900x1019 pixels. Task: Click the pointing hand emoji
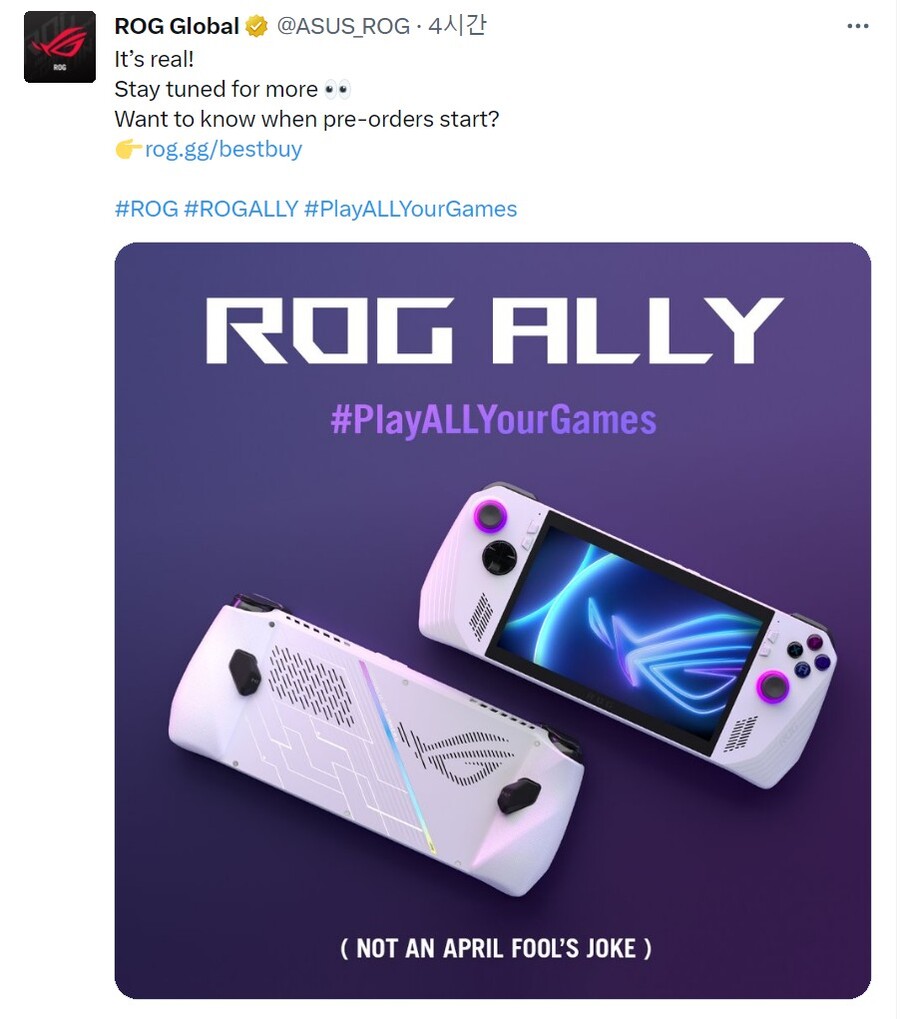pyautogui.click(x=128, y=150)
